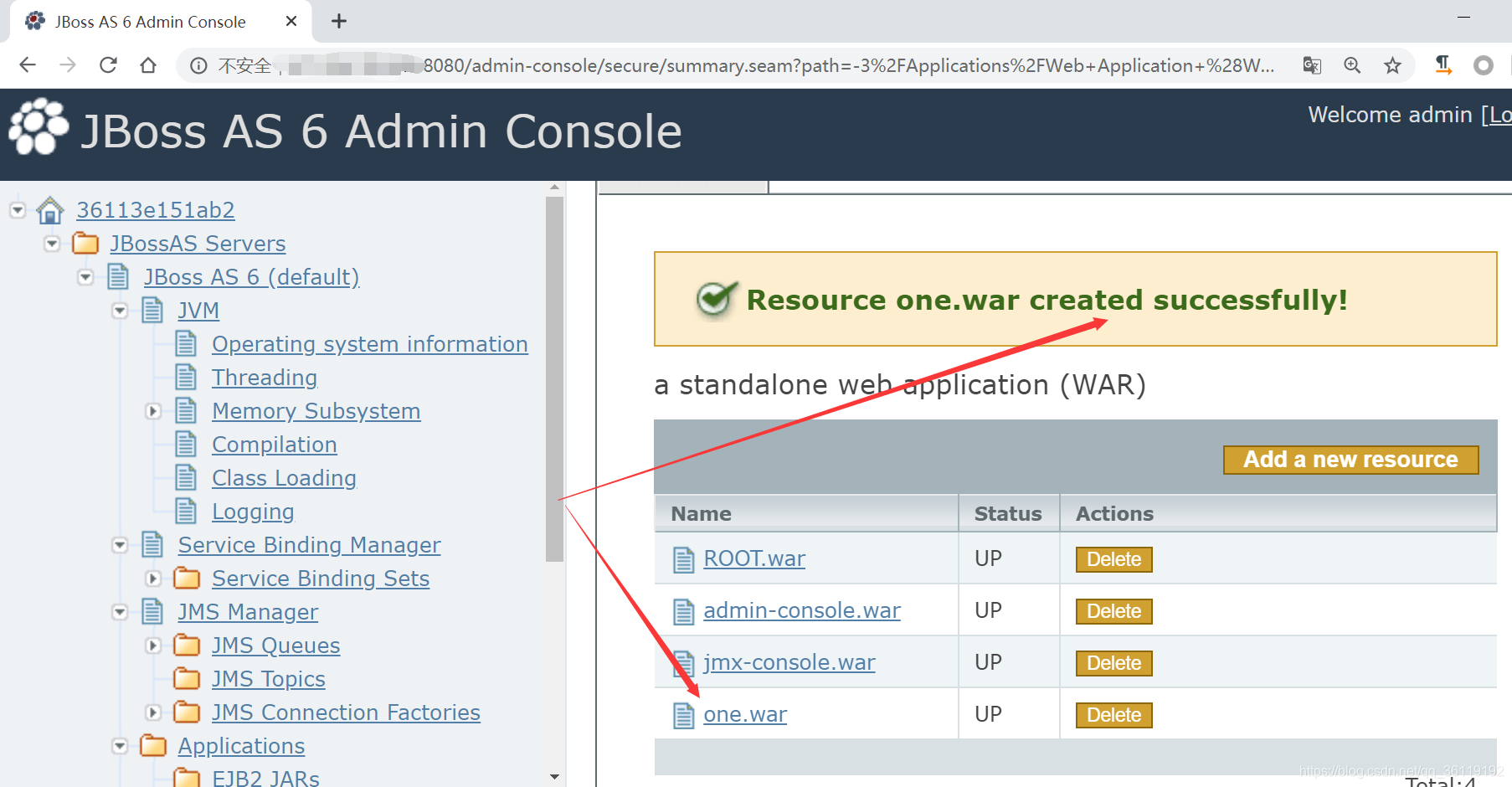The height and width of the screenshot is (787, 1512).
Task: Click the document icon beside Class Loading
Action: click(x=186, y=478)
